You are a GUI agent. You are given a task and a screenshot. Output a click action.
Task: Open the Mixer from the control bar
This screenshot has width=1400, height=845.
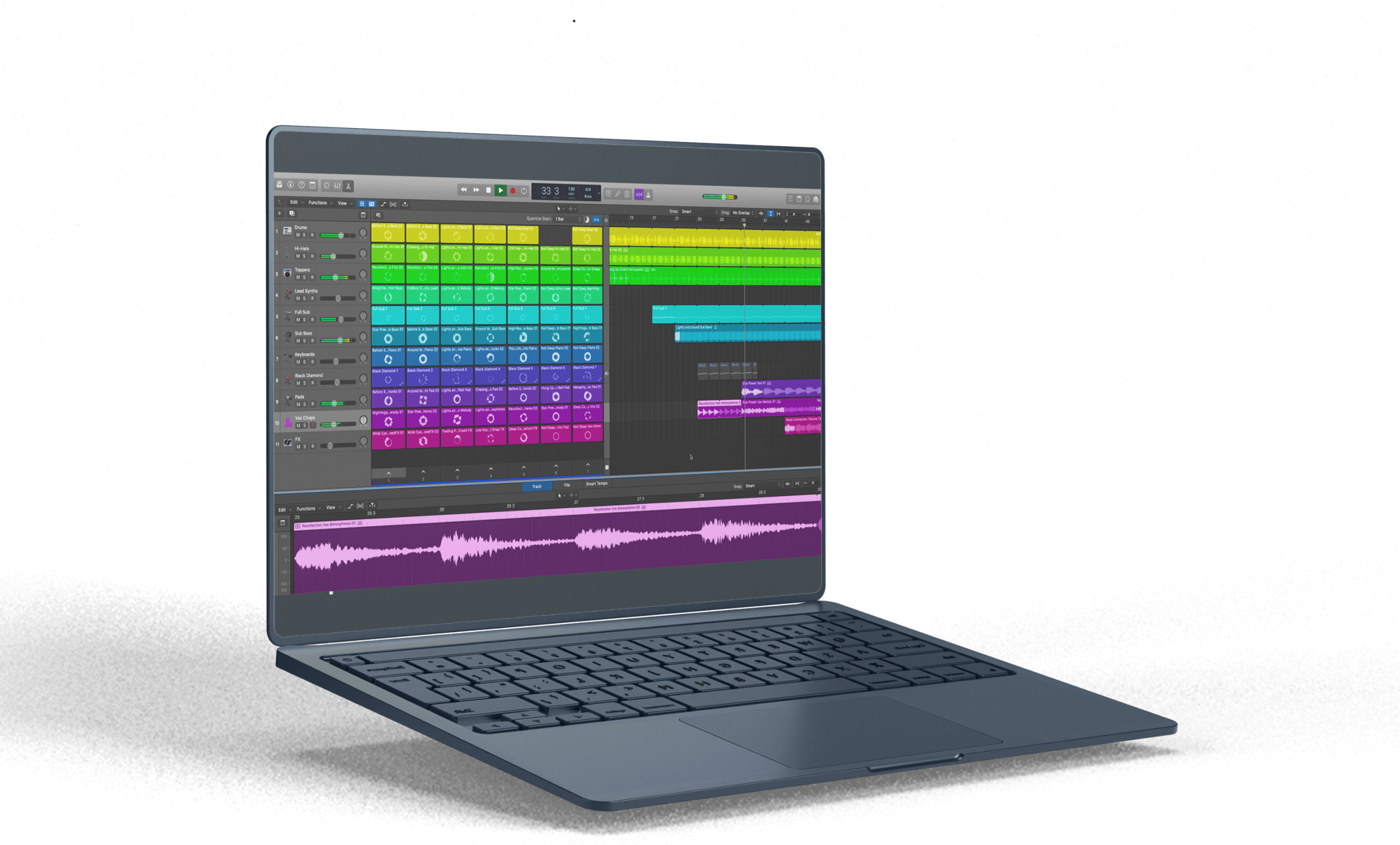pyautogui.click(x=337, y=185)
